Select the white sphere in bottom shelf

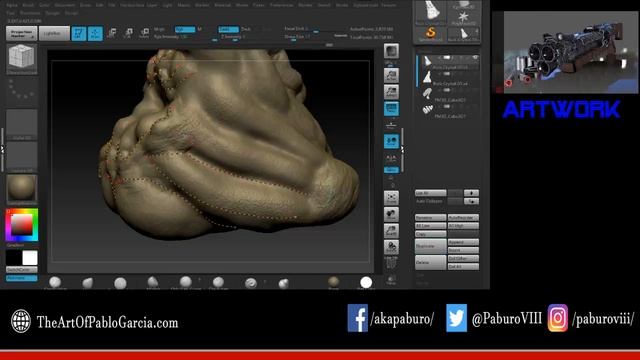[x=366, y=282]
